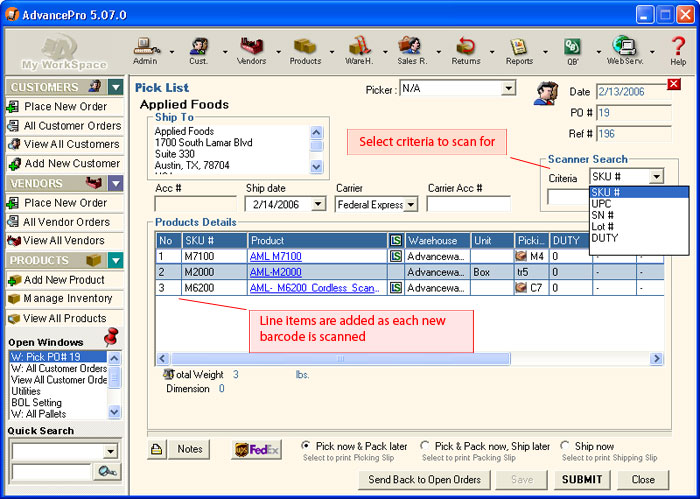Viewport: 700px width, 499px height.
Task: Select Pick & Pack now, Ship later
Action: coord(425,445)
